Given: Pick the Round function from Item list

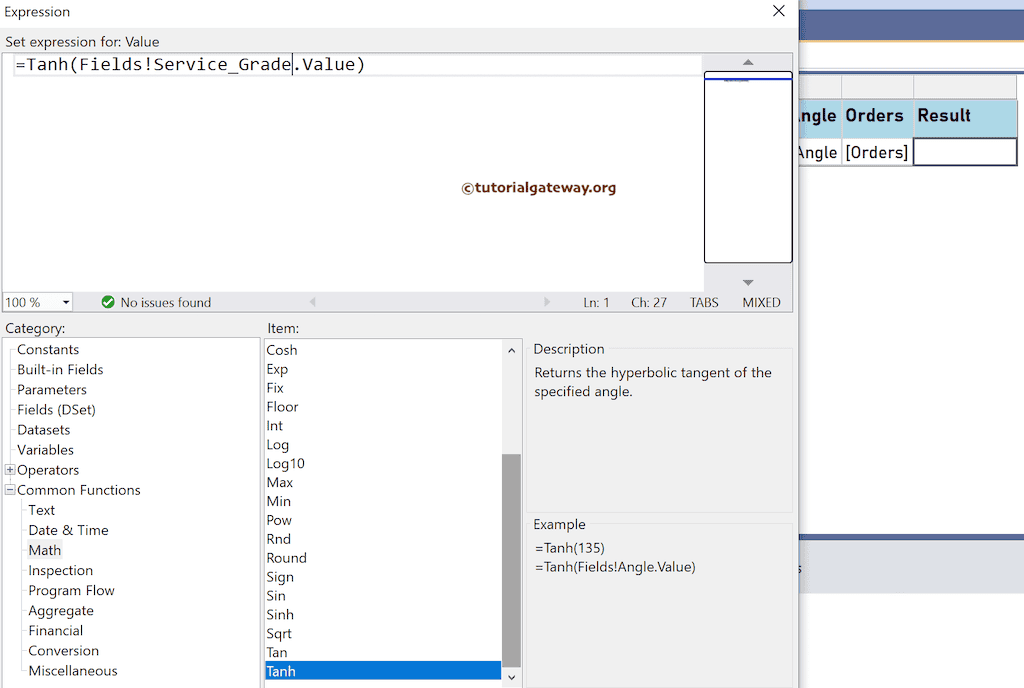Looking at the screenshot, I should [x=286, y=558].
